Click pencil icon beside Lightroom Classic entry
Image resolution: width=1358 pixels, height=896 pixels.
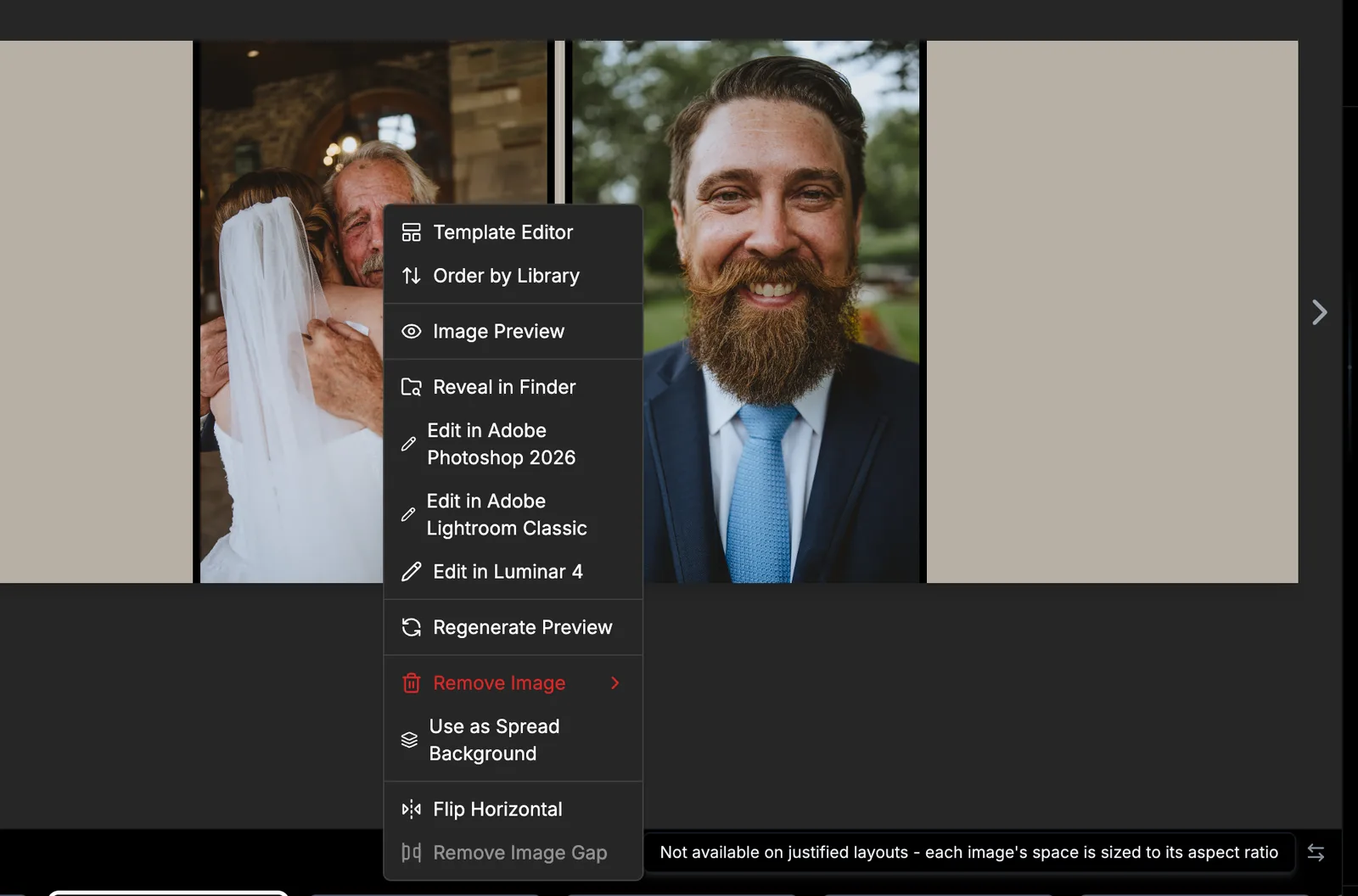408,514
